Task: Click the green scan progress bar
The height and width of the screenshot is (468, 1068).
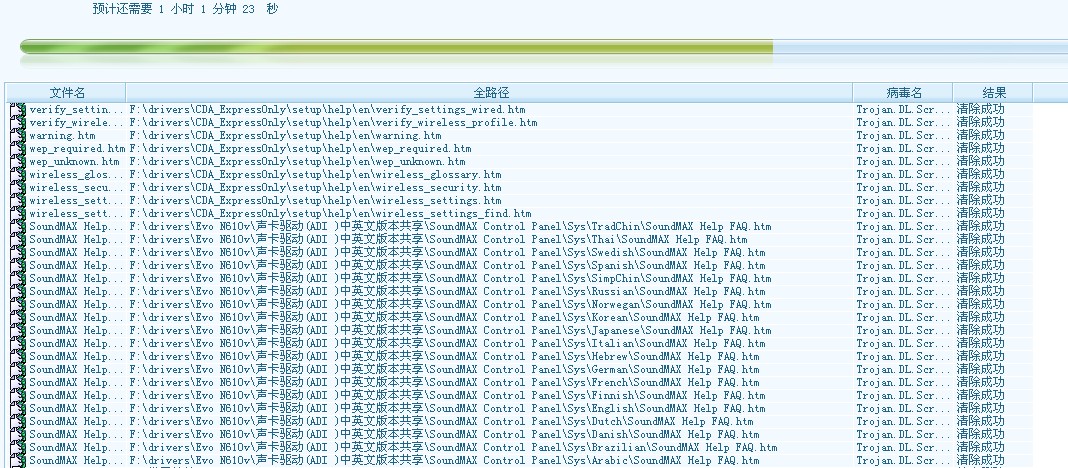Action: pos(396,47)
